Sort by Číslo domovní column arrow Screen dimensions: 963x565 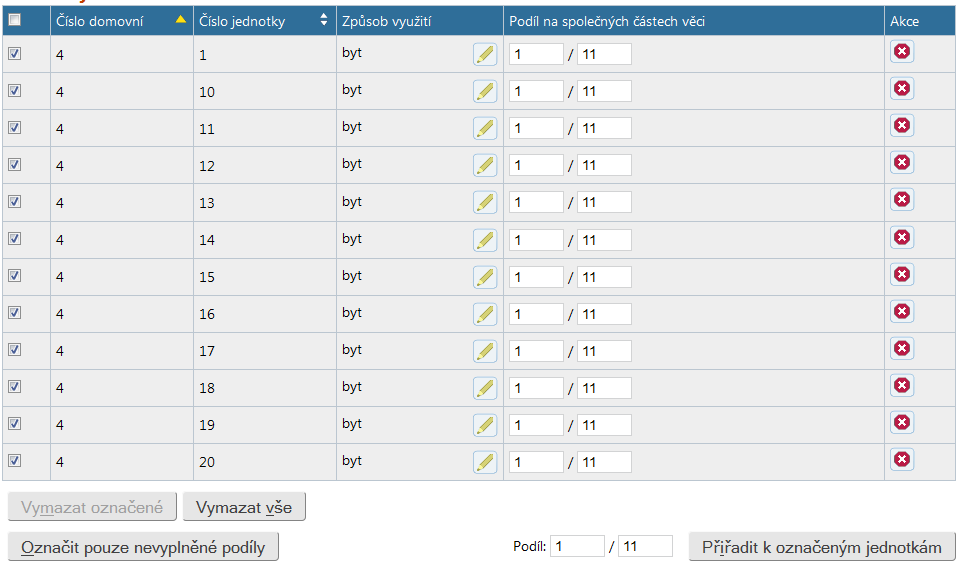point(180,20)
